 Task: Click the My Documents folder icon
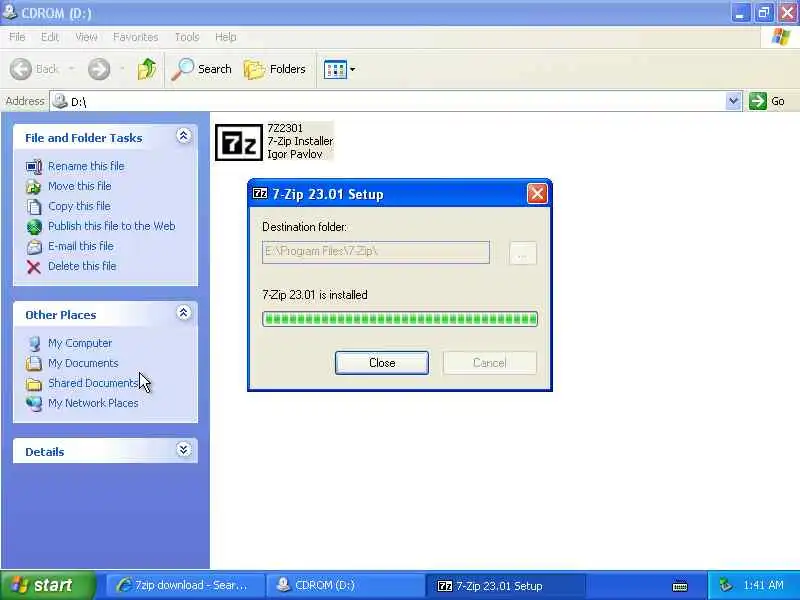[x=34, y=364]
